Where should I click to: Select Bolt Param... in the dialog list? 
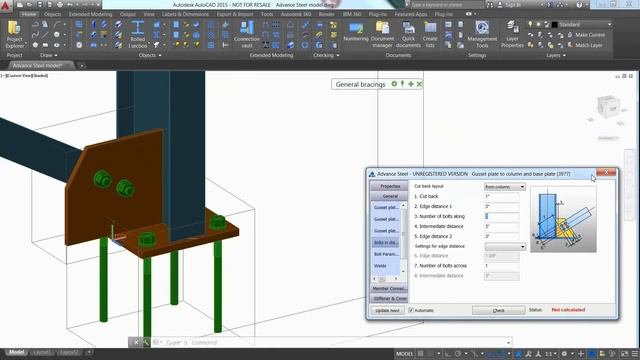pos(386,254)
